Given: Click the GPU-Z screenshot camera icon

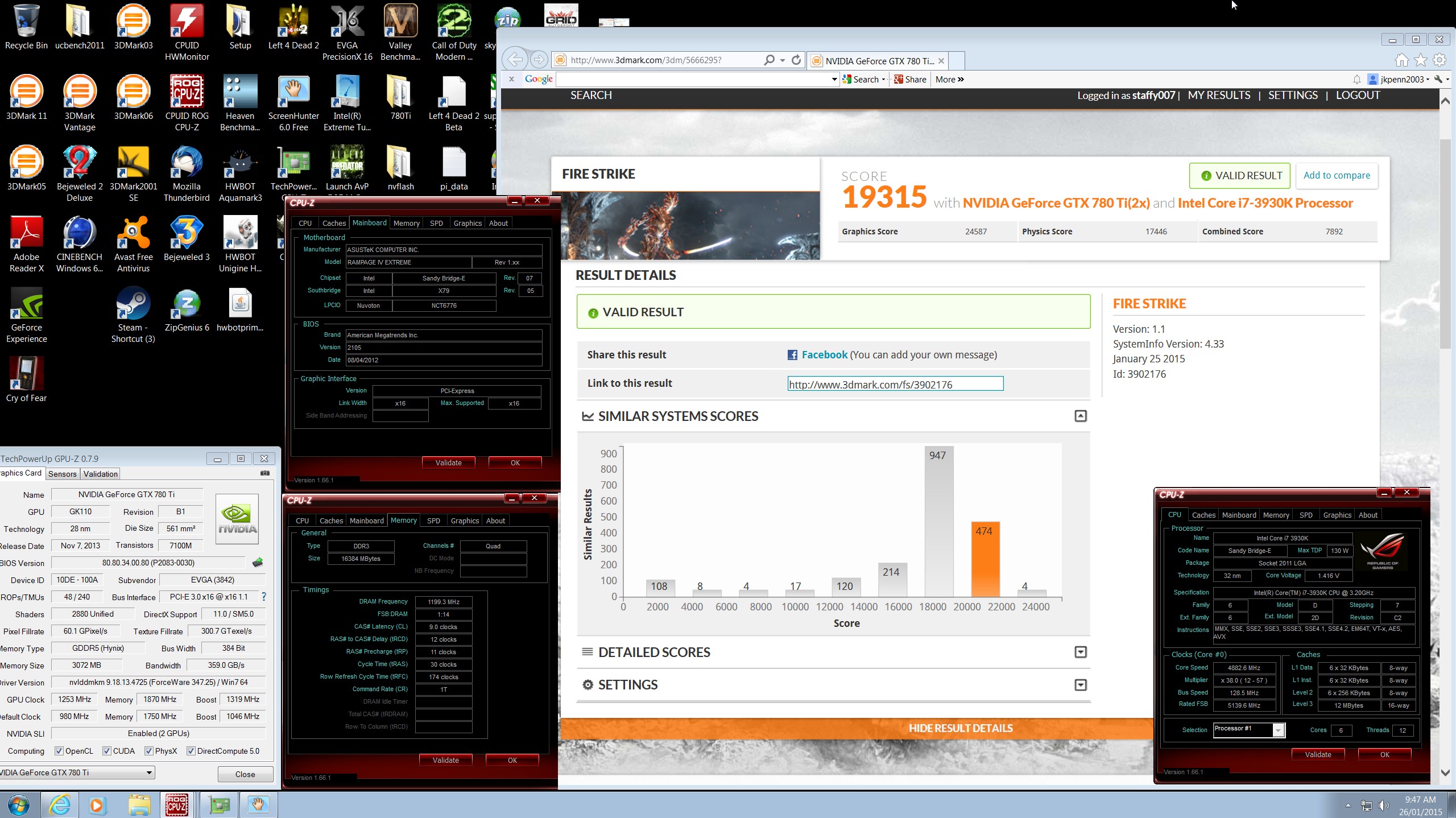Looking at the screenshot, I should 265,473.
